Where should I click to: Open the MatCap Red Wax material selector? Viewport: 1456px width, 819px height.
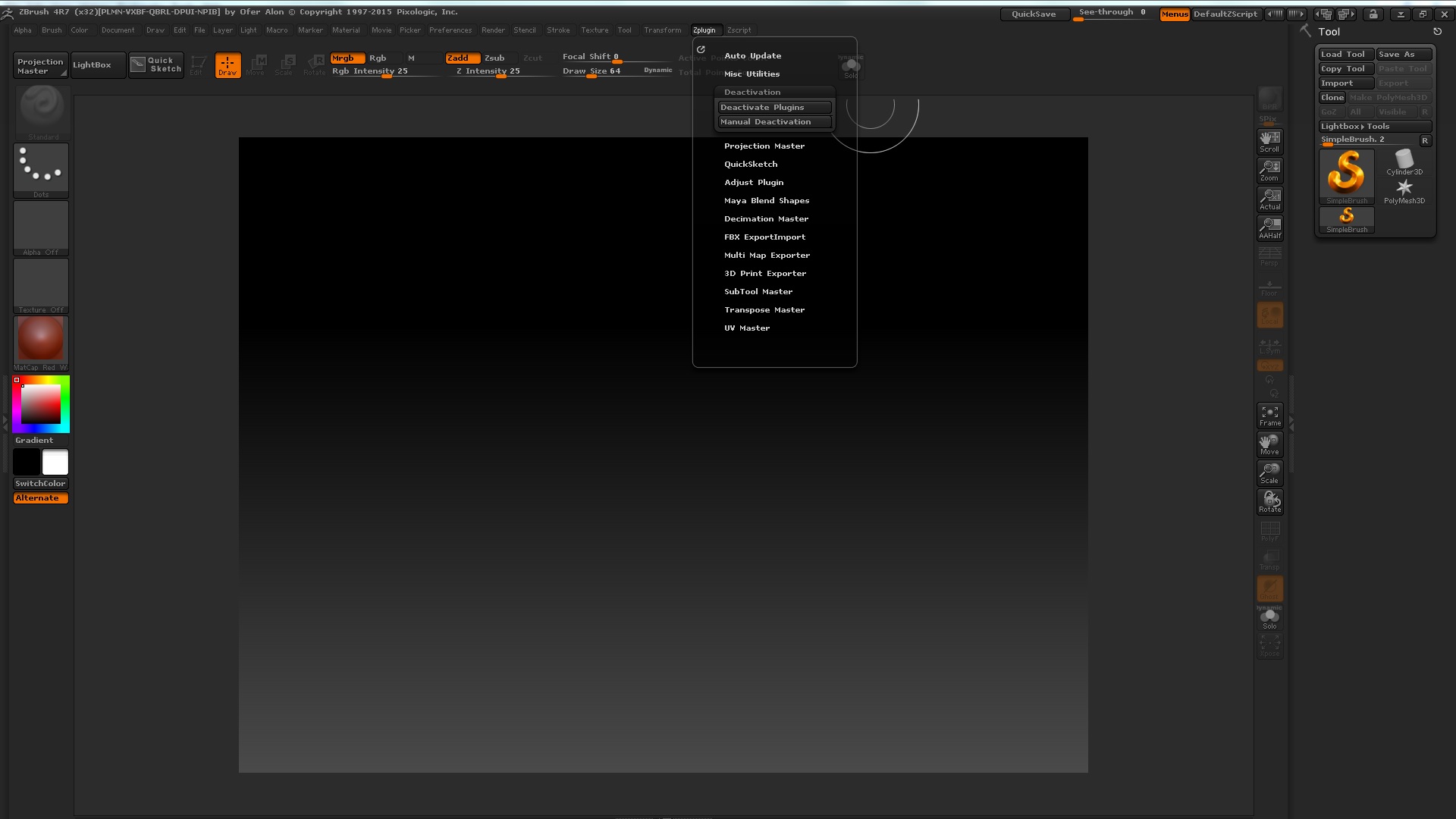(x=41, y=344)
